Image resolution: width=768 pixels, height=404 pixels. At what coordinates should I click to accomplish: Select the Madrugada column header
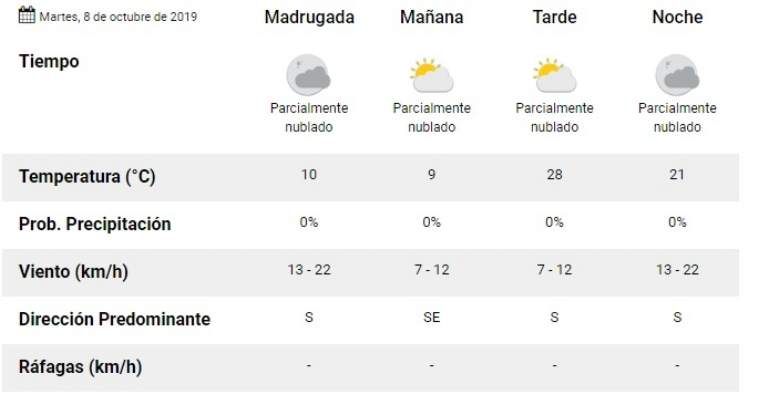click(x=309, y=17)
